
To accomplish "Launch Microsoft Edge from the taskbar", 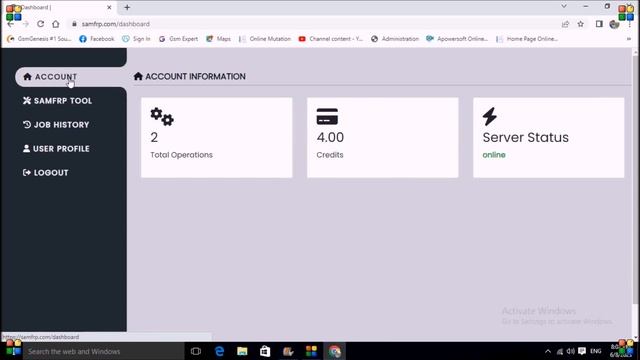I will point(219,351).
